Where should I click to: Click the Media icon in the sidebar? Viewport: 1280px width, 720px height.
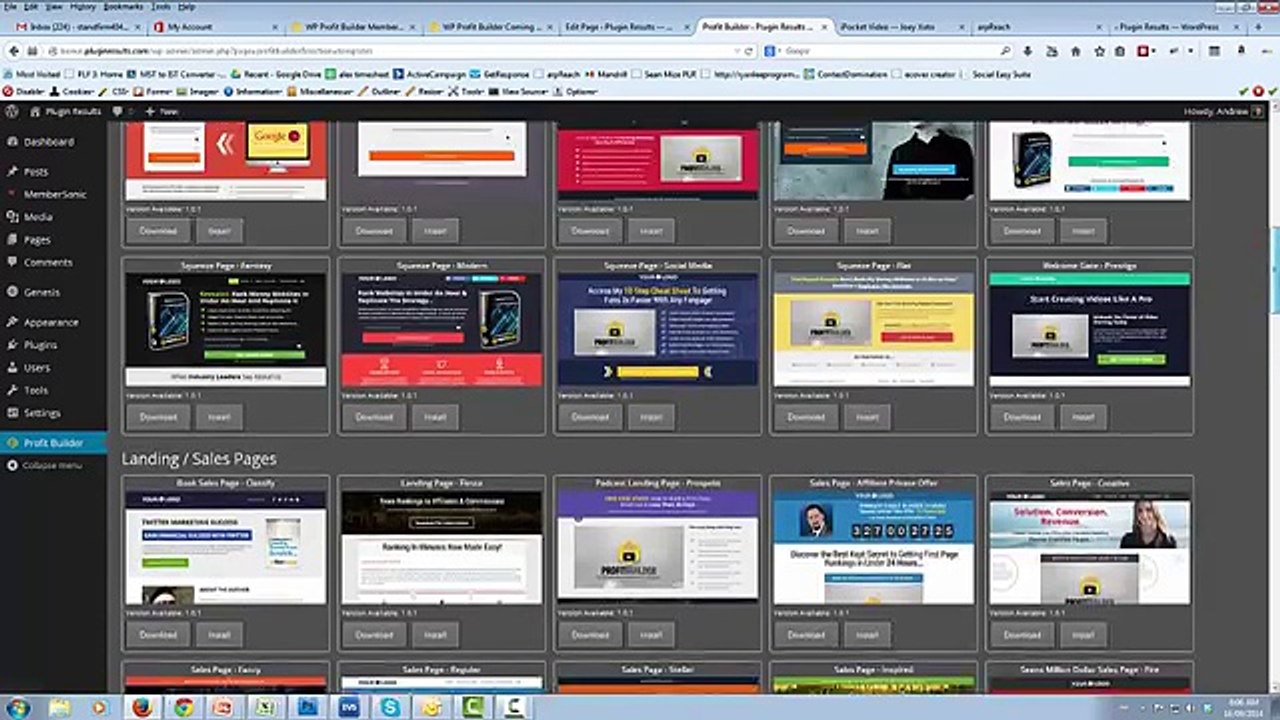[11, 217]
